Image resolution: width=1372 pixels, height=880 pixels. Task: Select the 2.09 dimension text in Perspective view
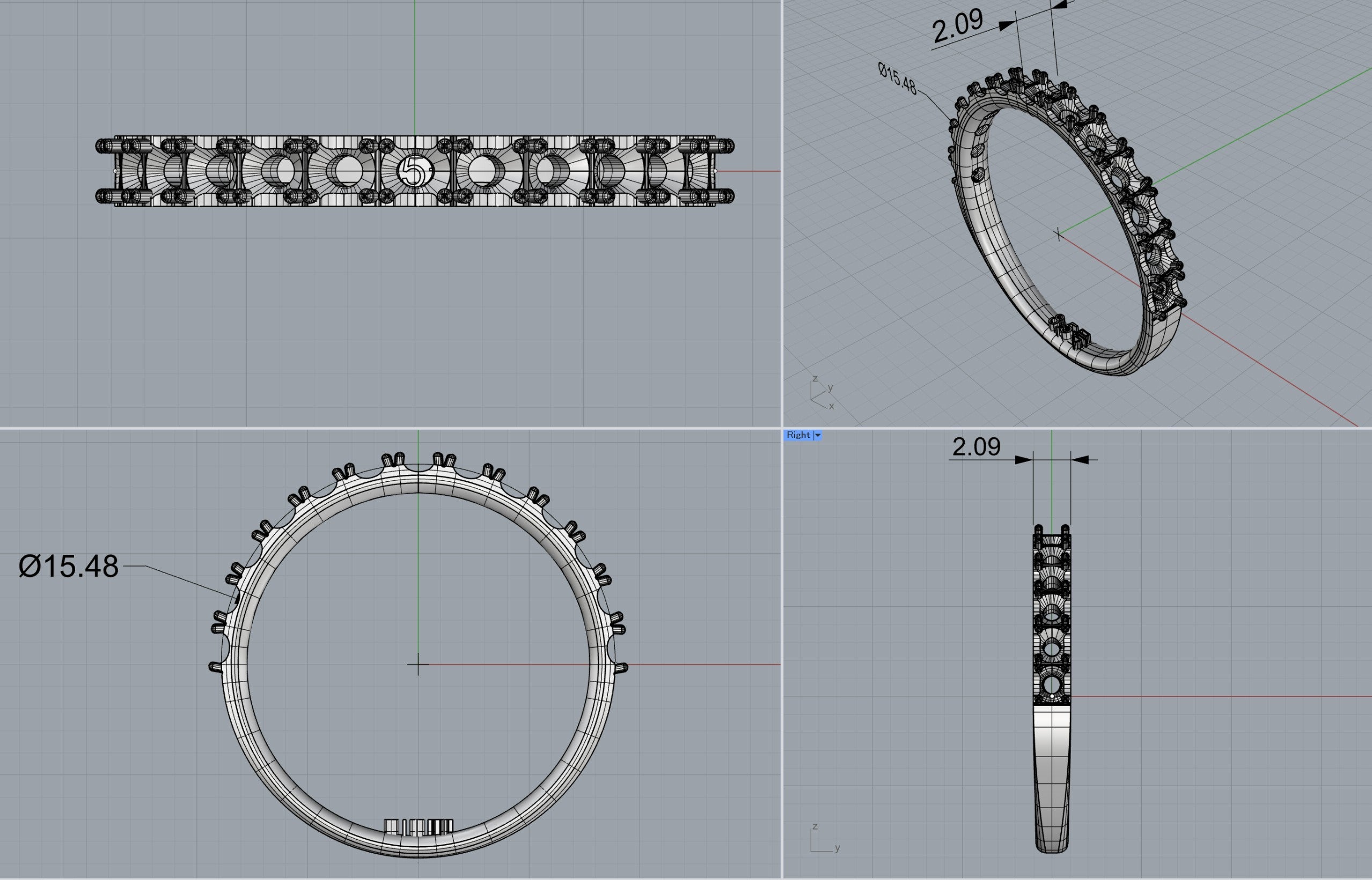pos(957,26)
